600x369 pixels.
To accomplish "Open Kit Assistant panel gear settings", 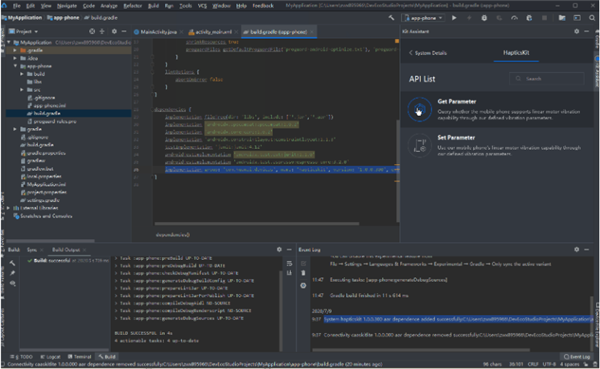I will 577,31.
